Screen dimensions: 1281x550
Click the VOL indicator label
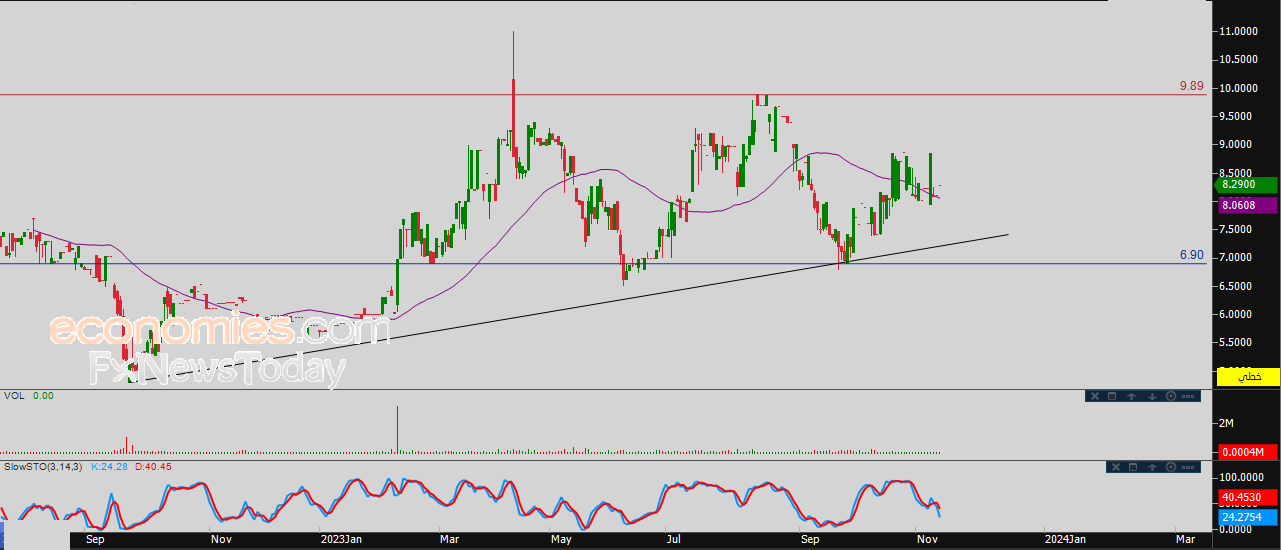[x=14, y=396]
